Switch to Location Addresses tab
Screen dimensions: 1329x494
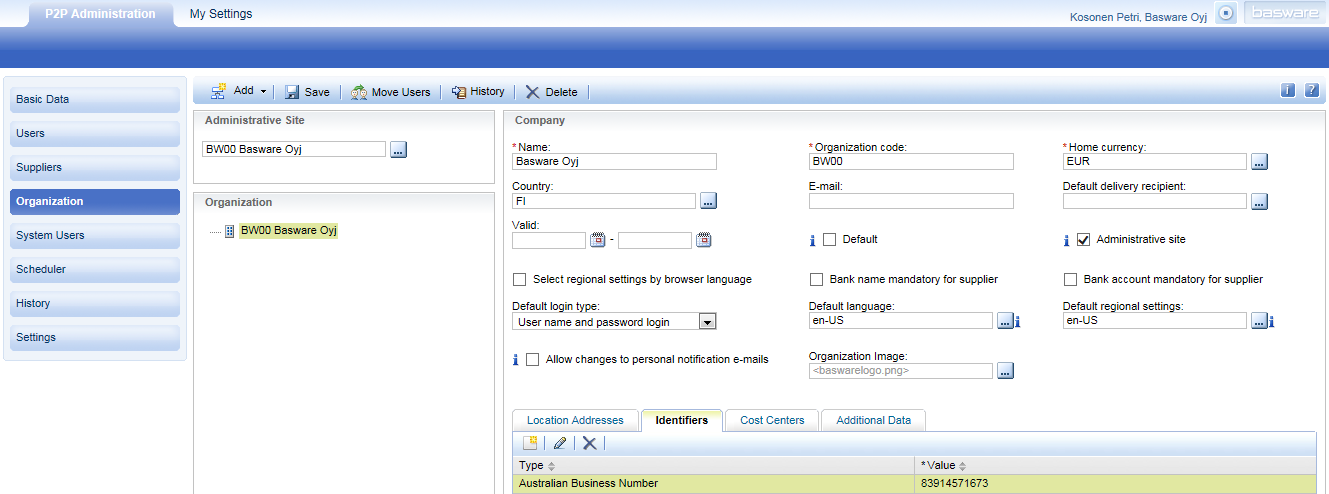click(575, 420)
